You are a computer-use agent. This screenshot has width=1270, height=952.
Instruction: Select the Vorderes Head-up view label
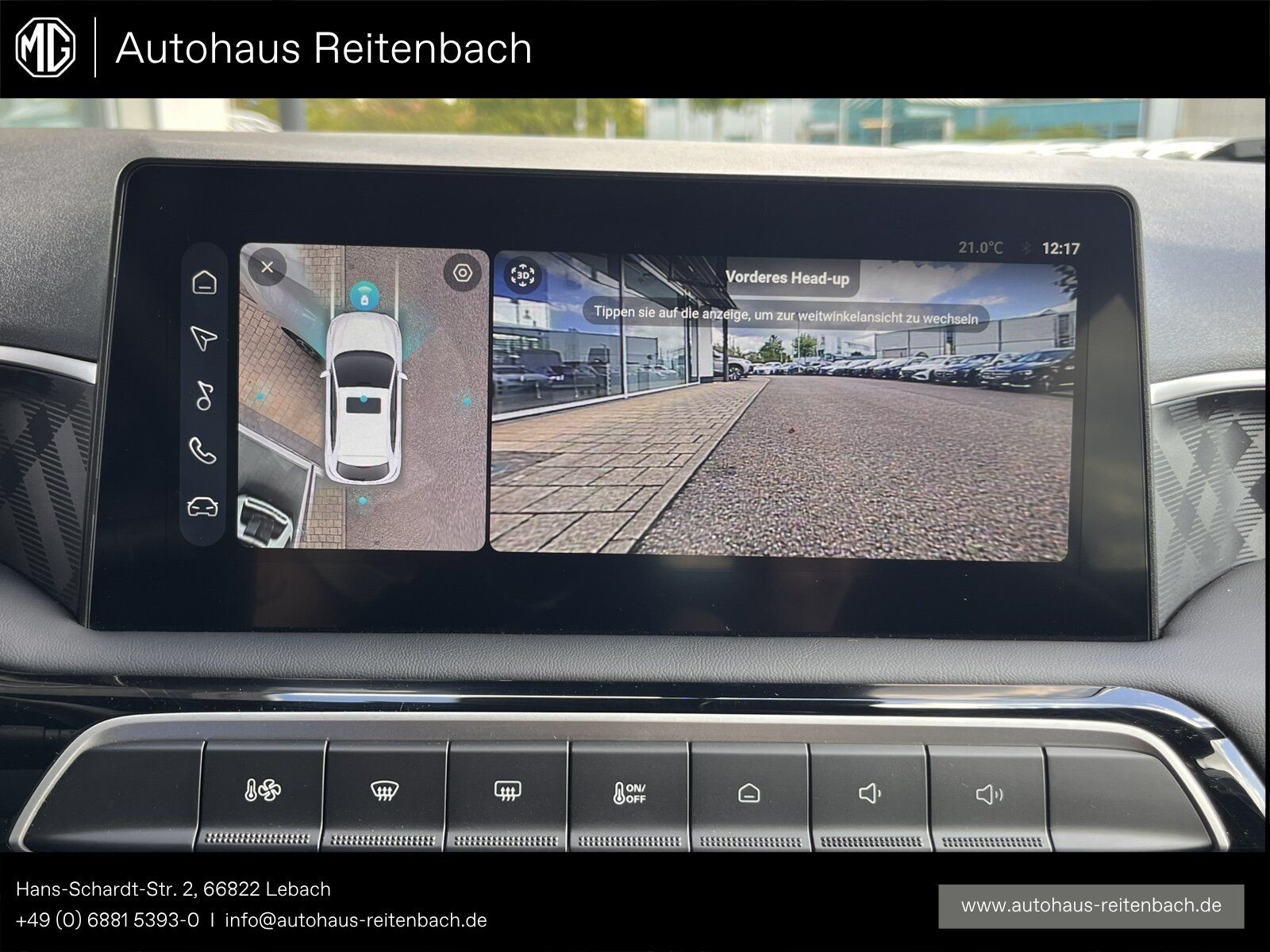point(790,278)
